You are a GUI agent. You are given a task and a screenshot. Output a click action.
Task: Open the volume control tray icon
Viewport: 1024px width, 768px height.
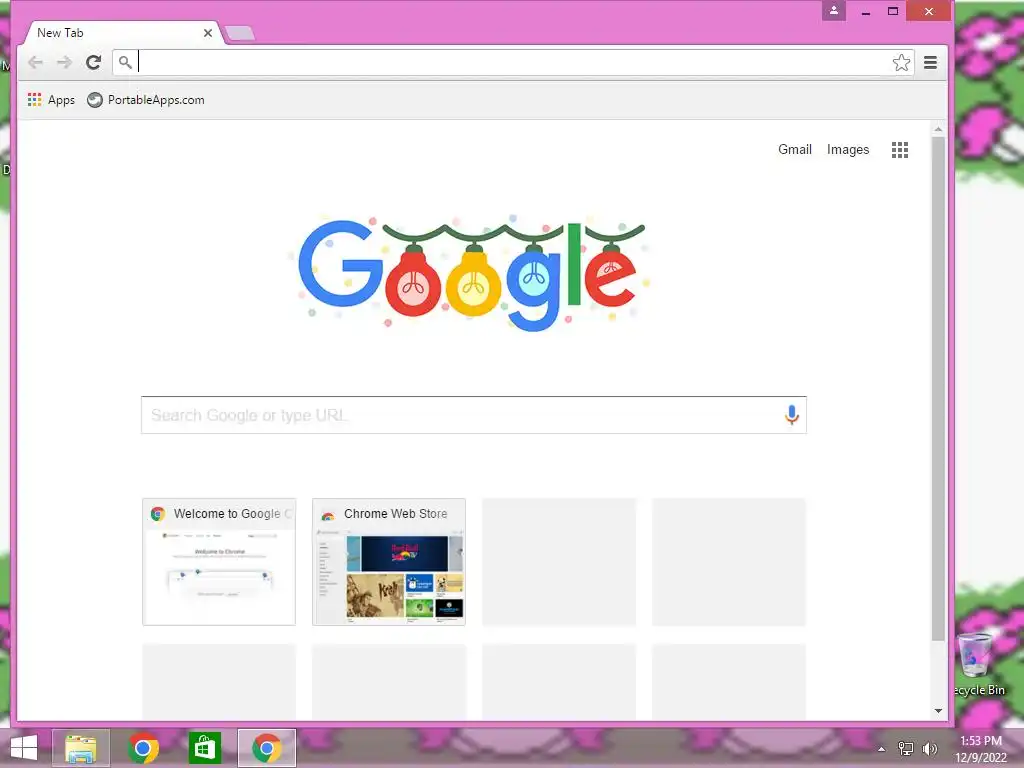point(930,748)
